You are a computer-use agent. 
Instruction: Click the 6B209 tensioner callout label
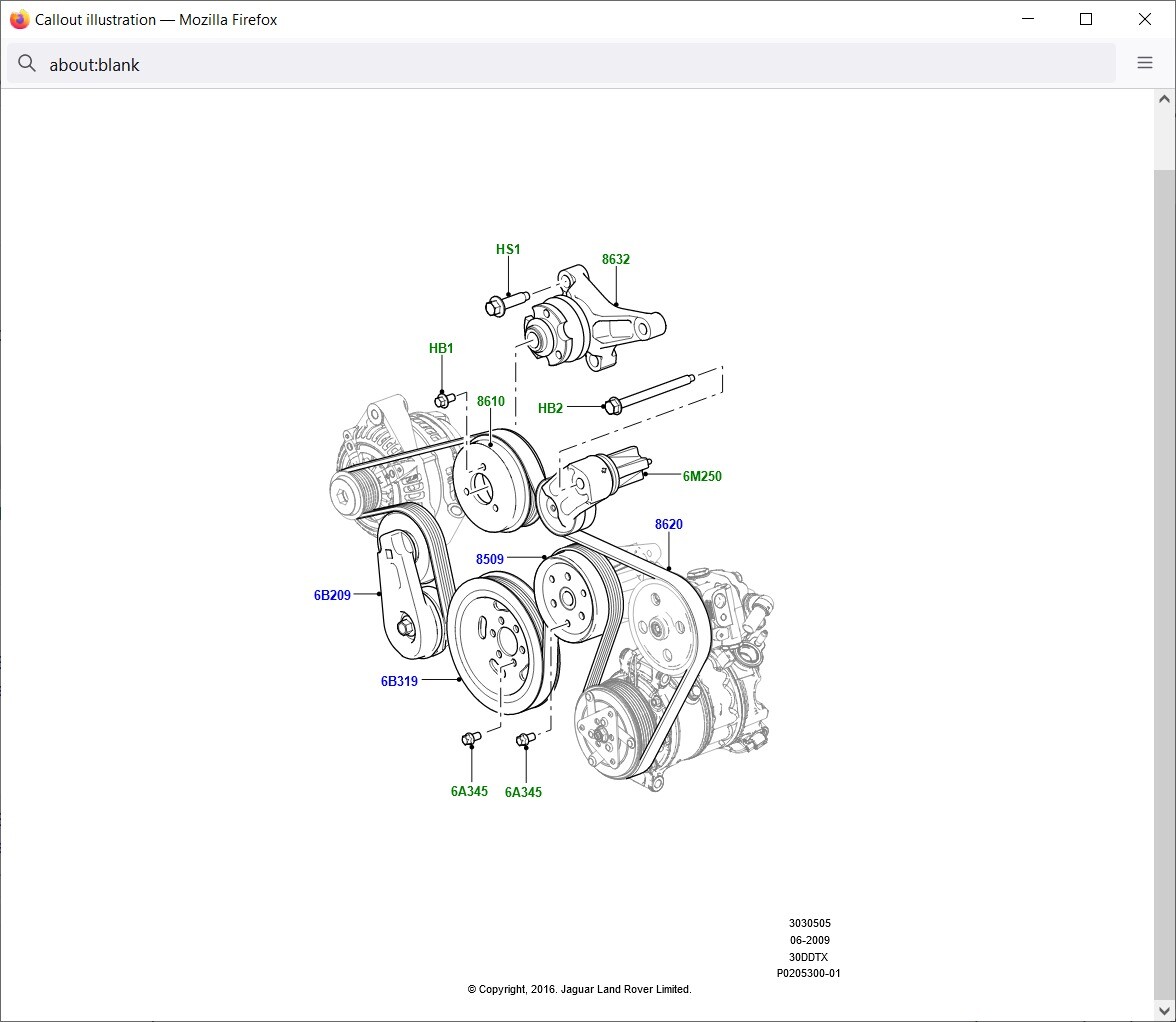333,595
